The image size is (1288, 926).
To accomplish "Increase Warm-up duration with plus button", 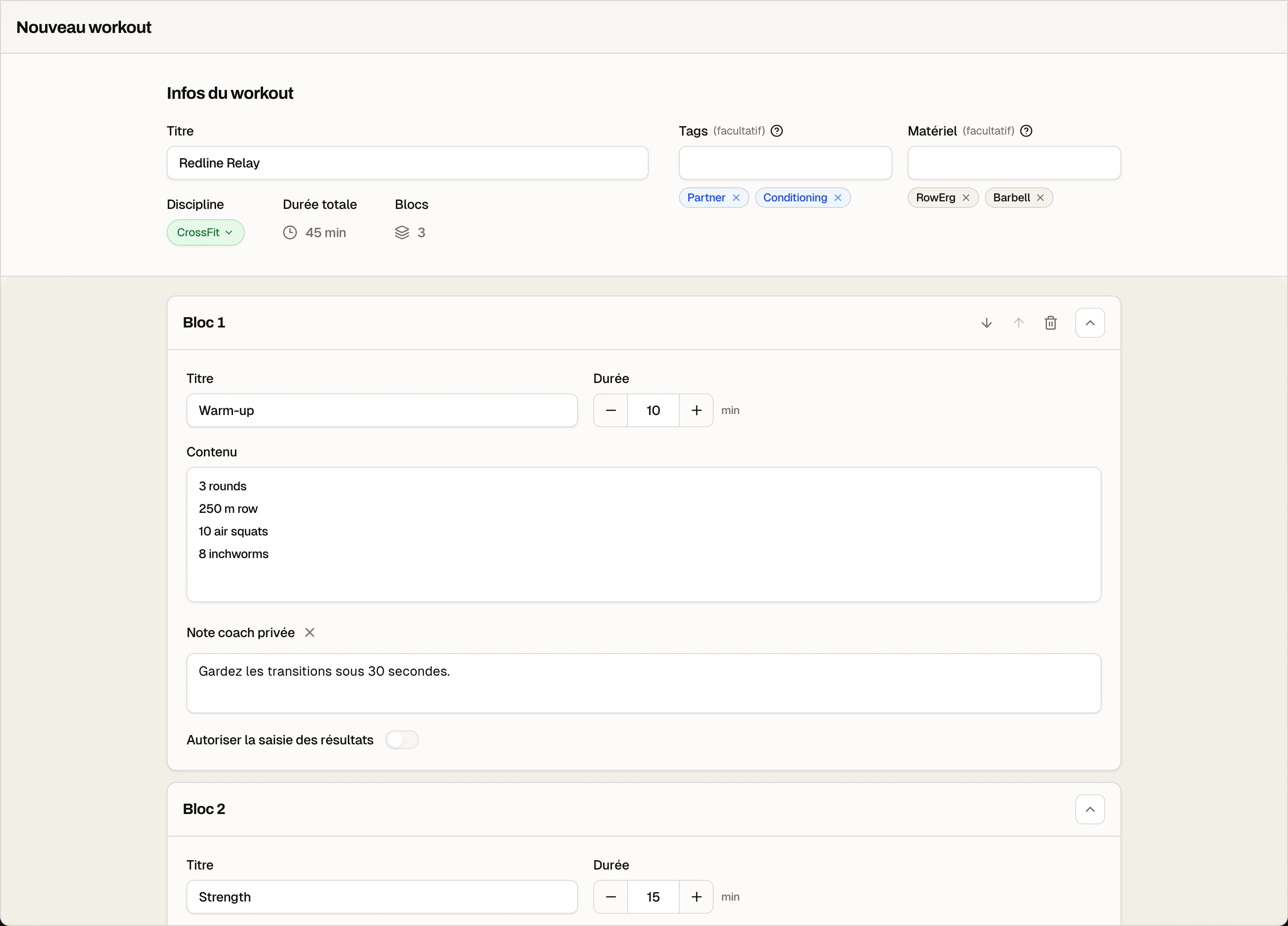I will click(696, 410).
